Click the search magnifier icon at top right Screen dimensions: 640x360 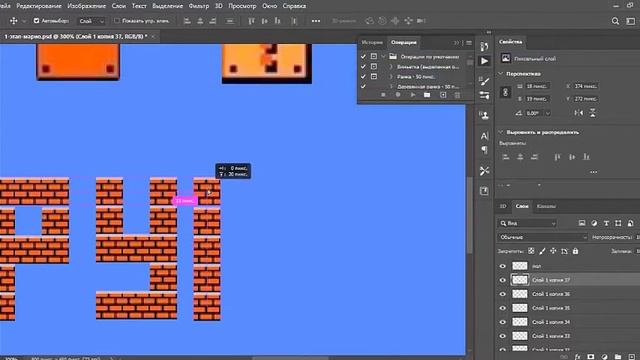(615, 21)
